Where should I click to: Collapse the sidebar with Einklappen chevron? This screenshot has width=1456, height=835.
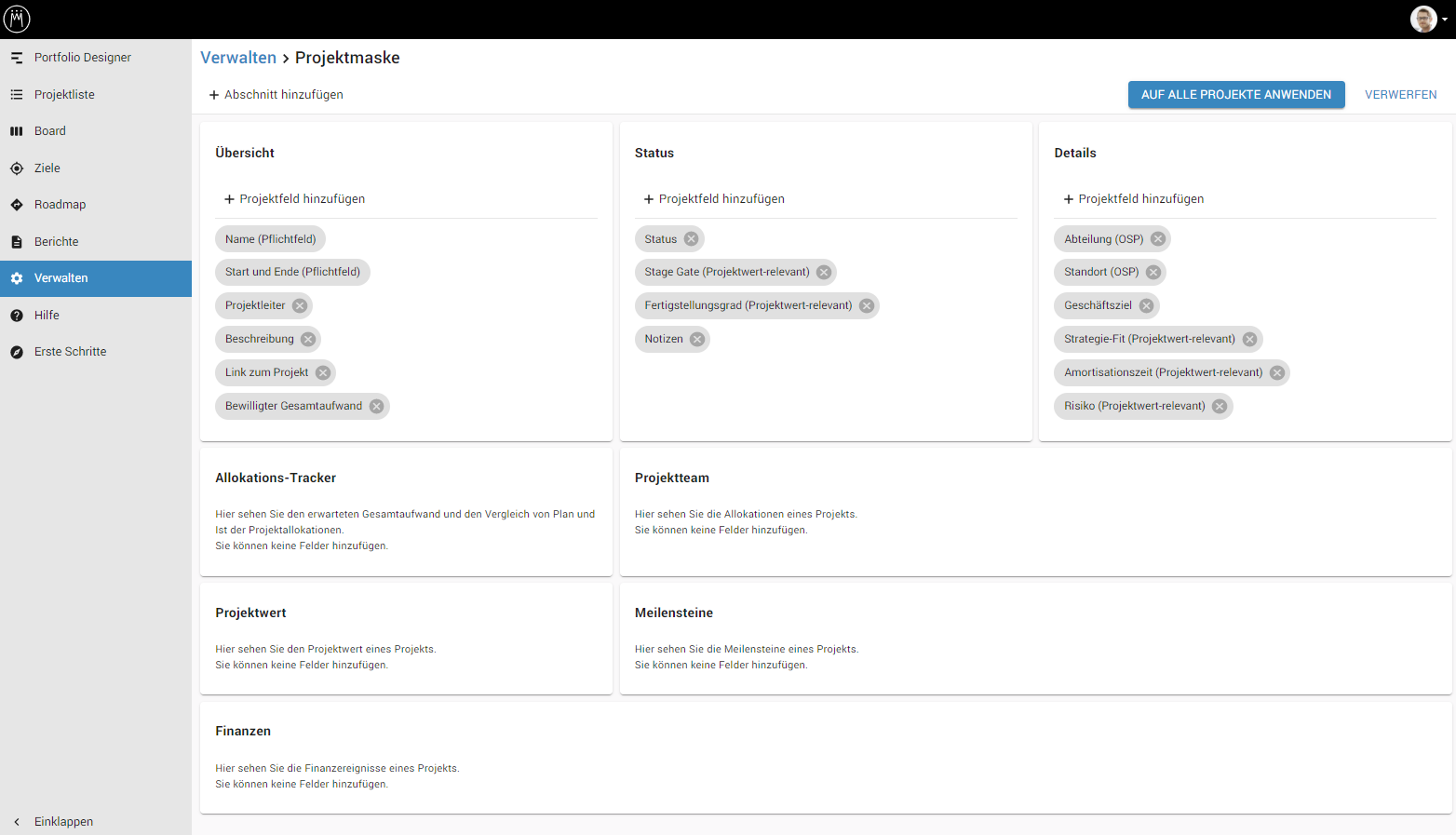click(17, 822)
